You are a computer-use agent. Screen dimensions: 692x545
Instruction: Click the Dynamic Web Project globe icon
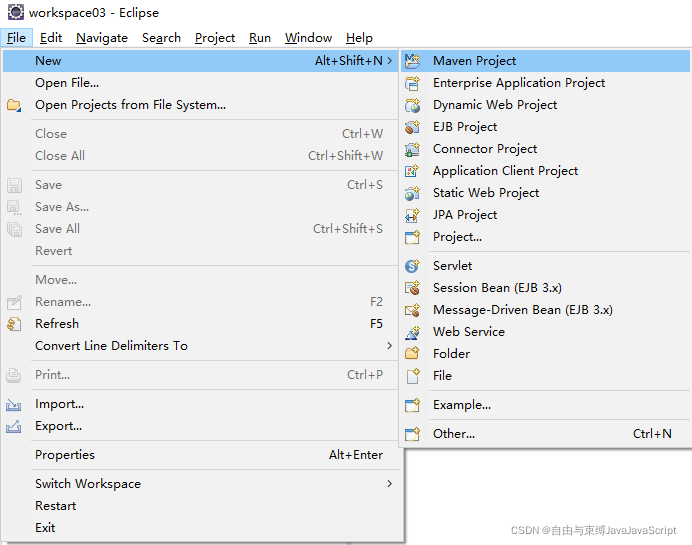pos(412,105)
